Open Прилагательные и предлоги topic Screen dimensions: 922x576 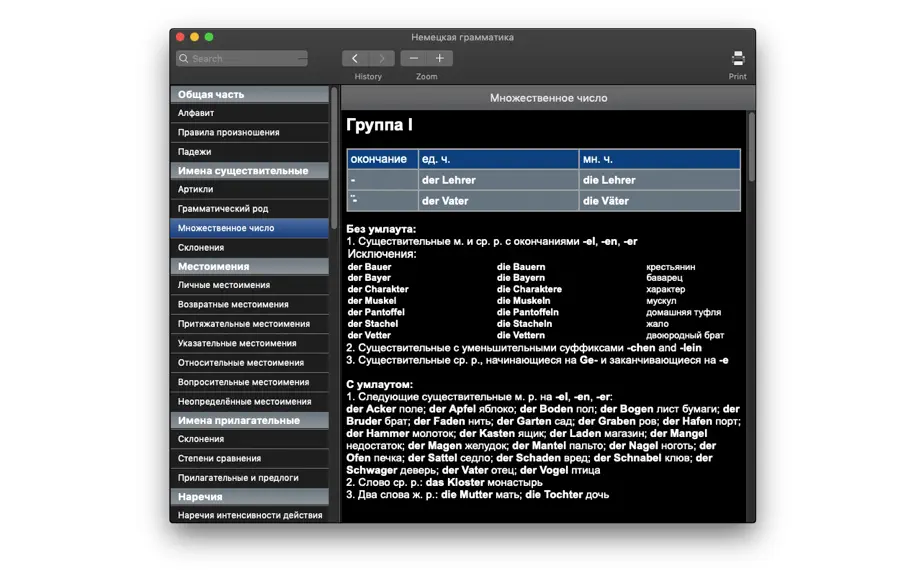[x=249, y=478]
